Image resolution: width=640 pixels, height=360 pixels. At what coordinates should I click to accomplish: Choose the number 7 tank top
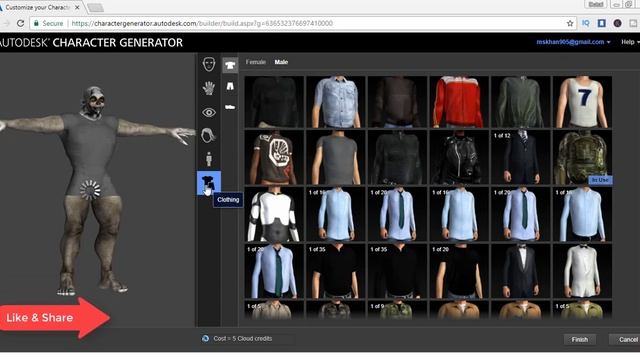pyautogui.click(x=582, y=102)
